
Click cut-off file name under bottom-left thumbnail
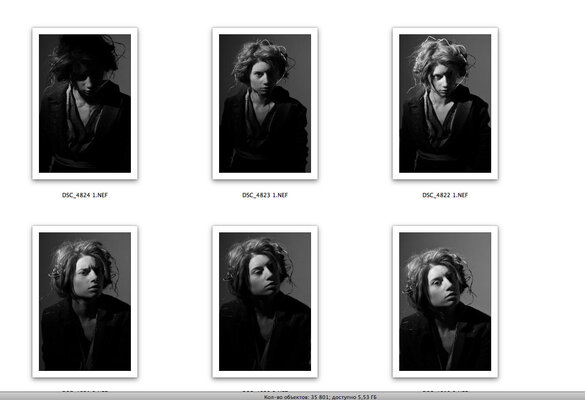click(x=85, y=390)
